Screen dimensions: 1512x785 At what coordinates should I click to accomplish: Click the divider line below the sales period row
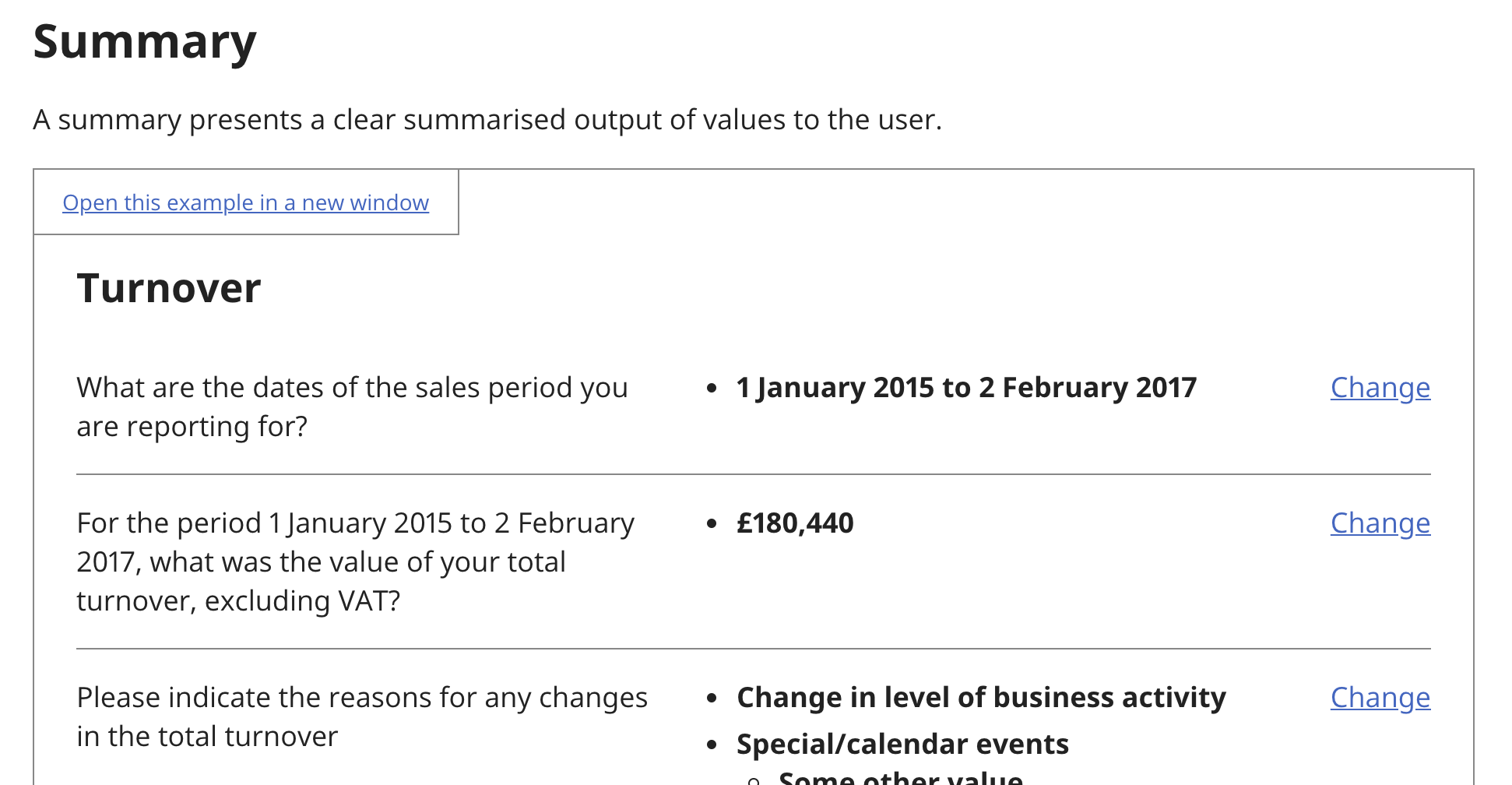(x=753, y=474)
